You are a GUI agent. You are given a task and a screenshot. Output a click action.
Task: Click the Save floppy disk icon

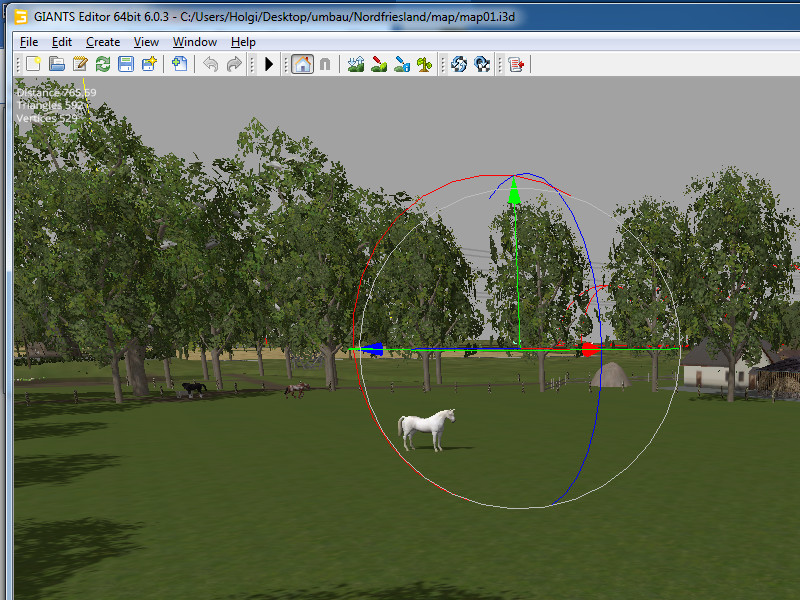point(126,64)
